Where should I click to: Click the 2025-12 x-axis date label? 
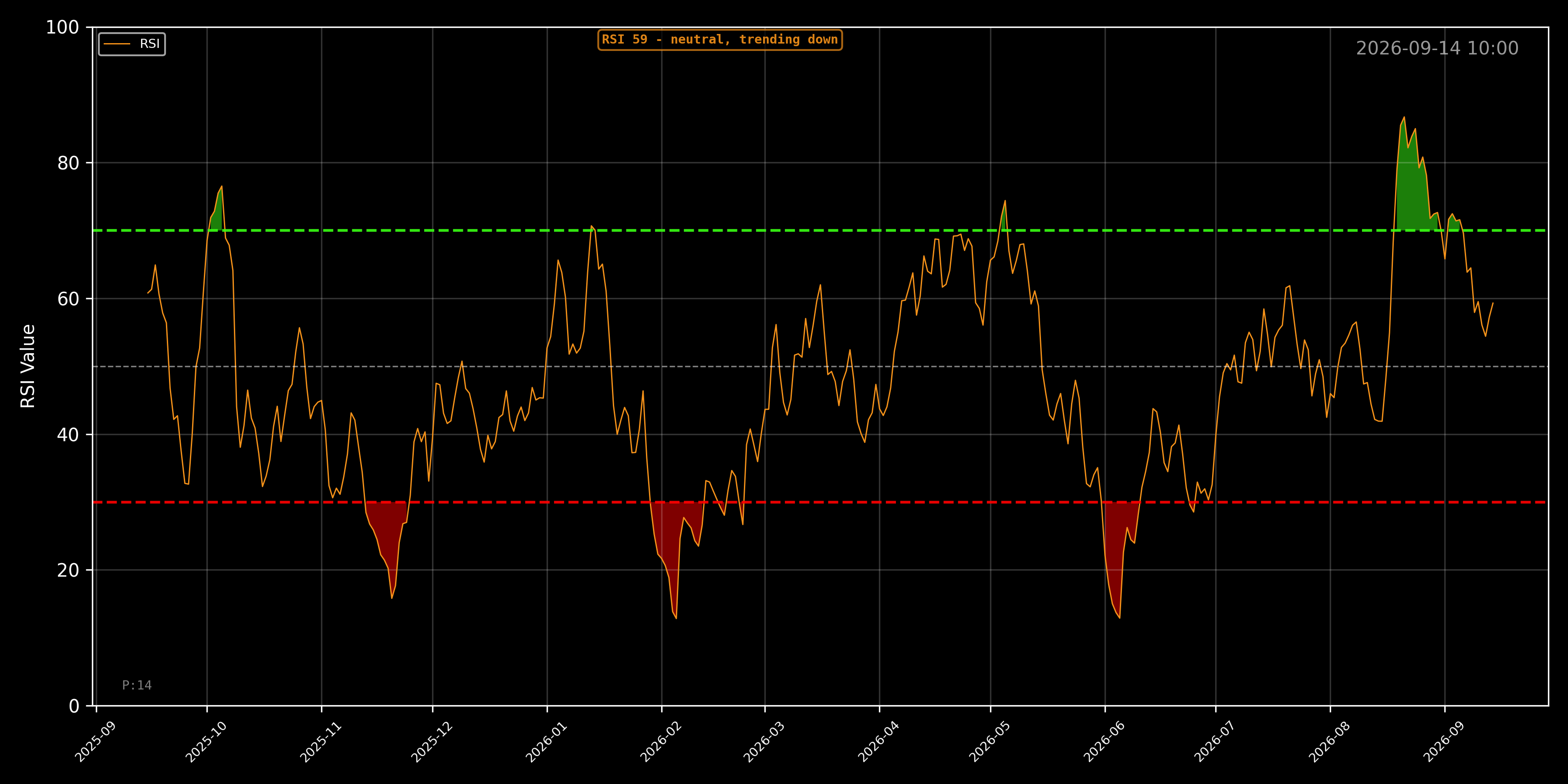pos(432,741)
